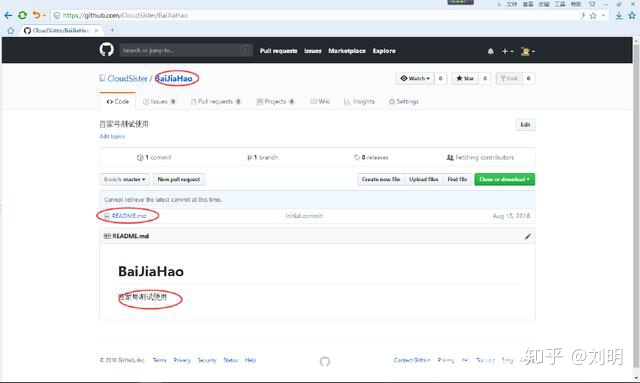Edit README with pencil icon
Image resolution: width=640 pixels, height=383 pixels.
(528, 236)
